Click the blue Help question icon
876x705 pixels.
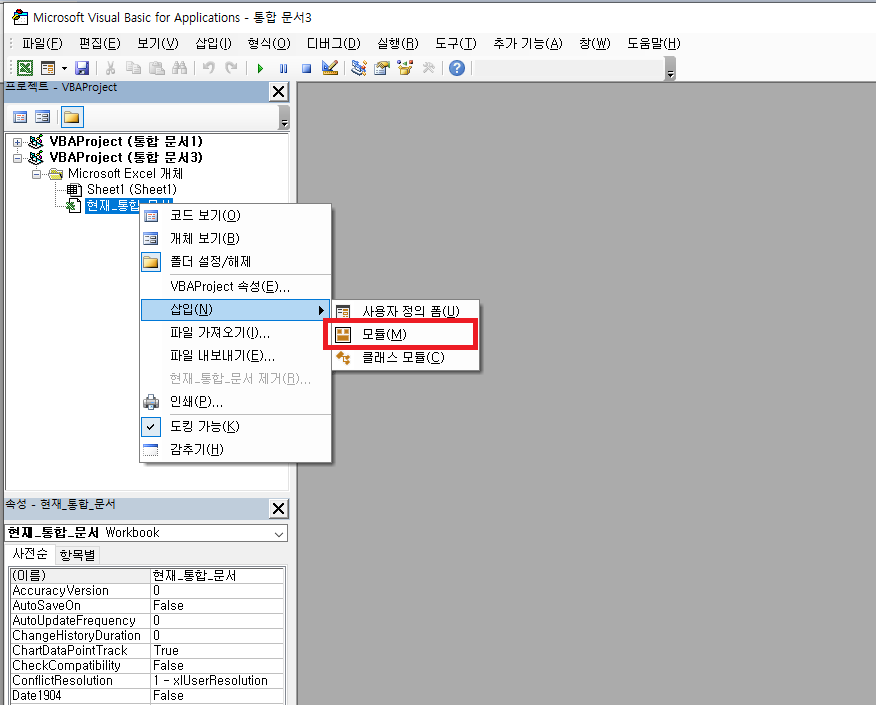point(457,68)
